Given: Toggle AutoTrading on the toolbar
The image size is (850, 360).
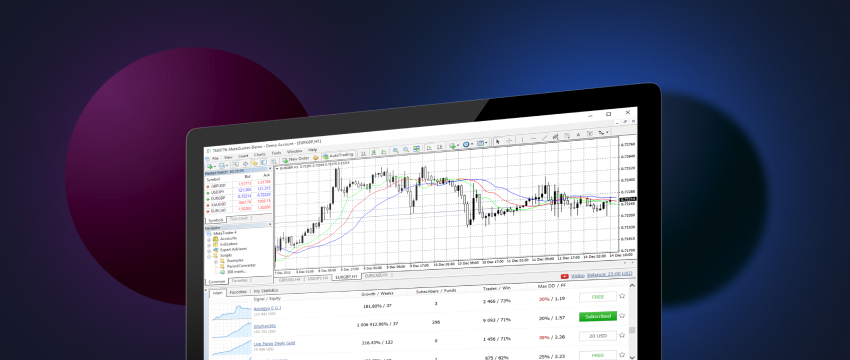Looking at the screenshot, I should coord(338,156).
